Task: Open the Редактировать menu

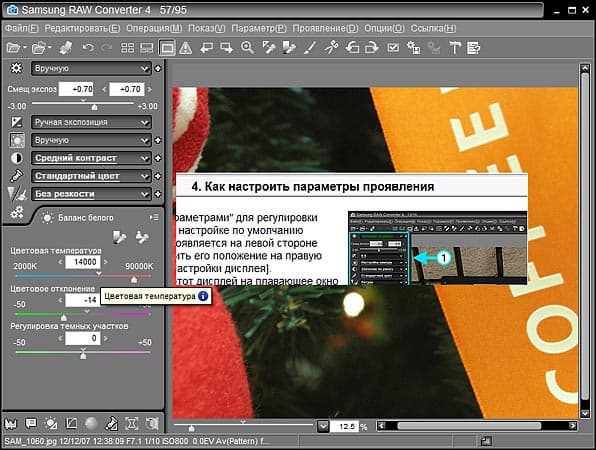Action: pyautogui.click(x=82, y=29)
